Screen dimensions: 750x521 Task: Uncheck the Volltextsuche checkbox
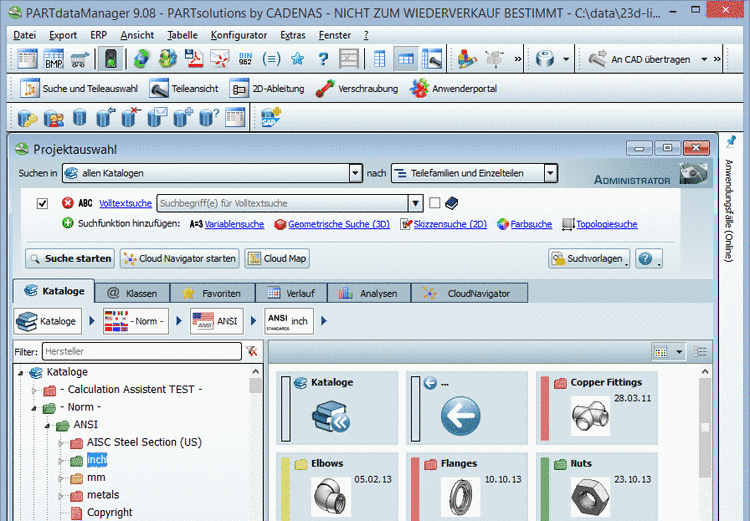[x=42, y=203]
